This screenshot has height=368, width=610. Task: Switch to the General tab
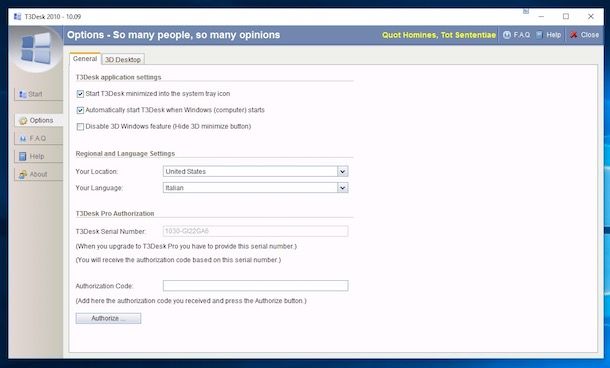(x=85, y=59)
